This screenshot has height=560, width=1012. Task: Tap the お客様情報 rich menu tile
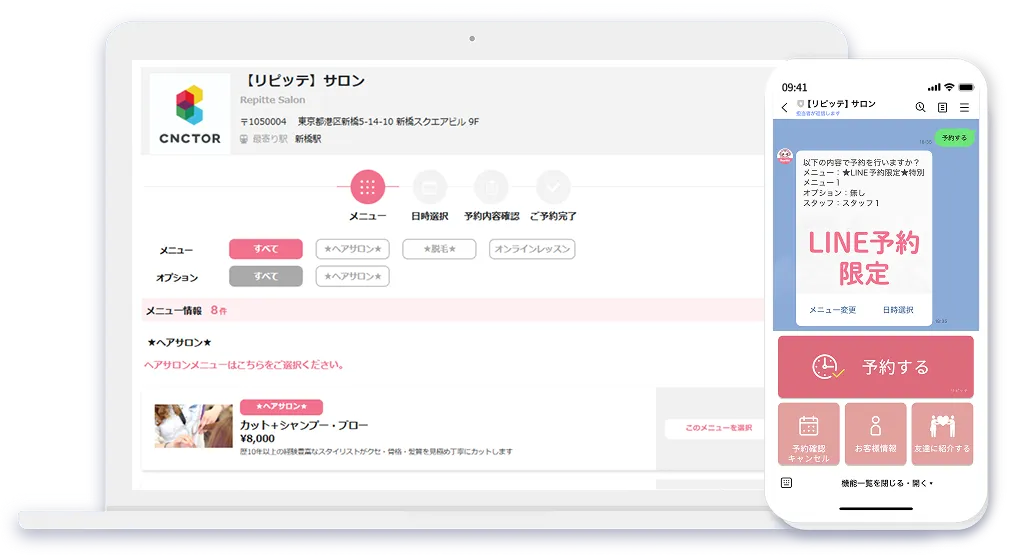[x=875, y=434]
